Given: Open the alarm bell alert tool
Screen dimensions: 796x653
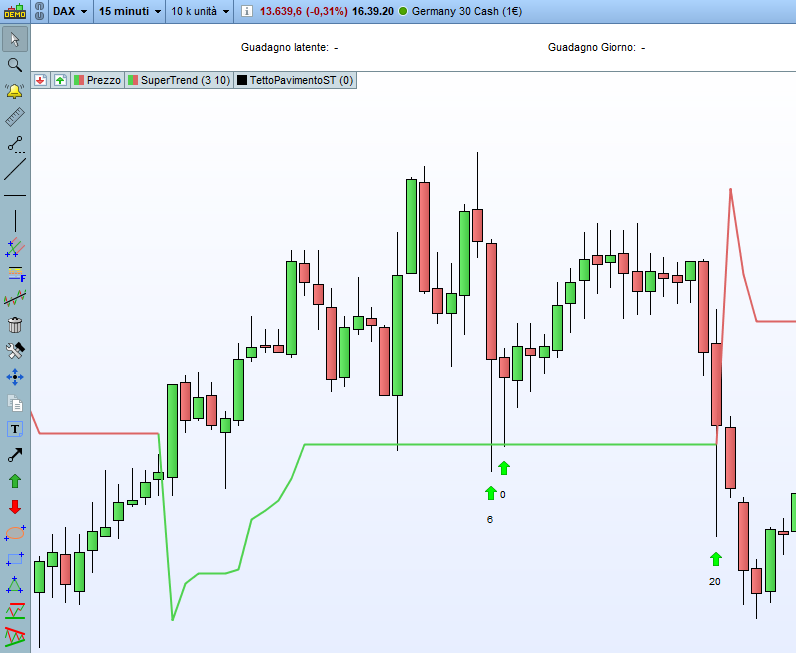Looking at the screenshot, I should click(x=15, y=91).
